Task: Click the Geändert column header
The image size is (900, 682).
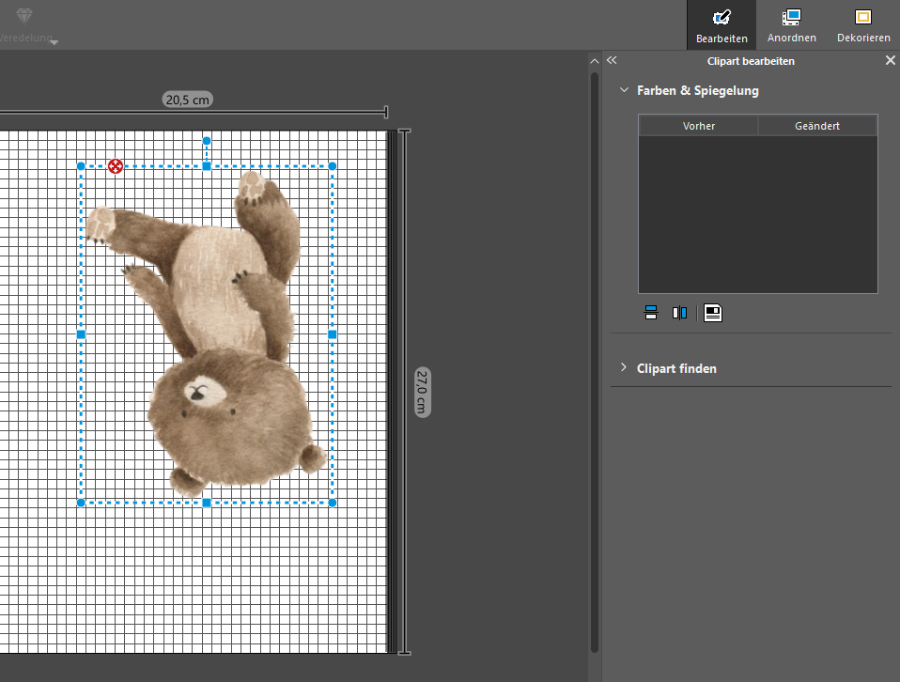Action: [x=817, y=126]
